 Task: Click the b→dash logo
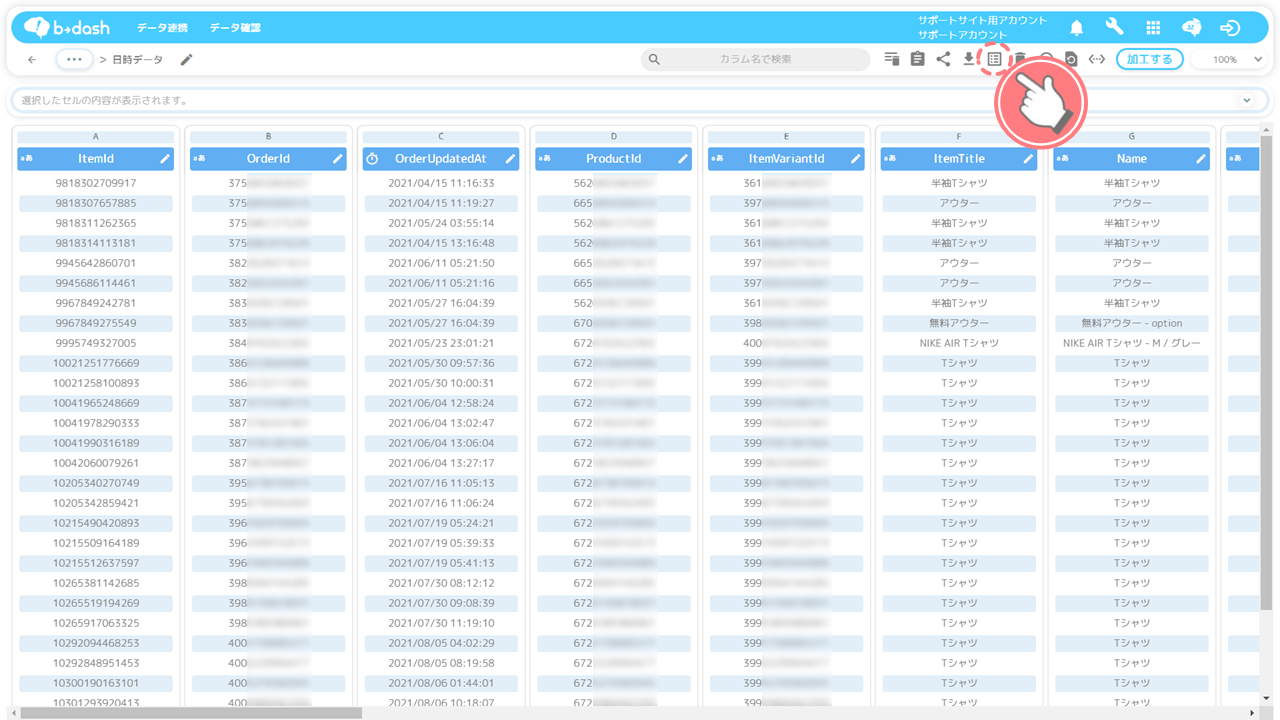[x=67, y=28]
